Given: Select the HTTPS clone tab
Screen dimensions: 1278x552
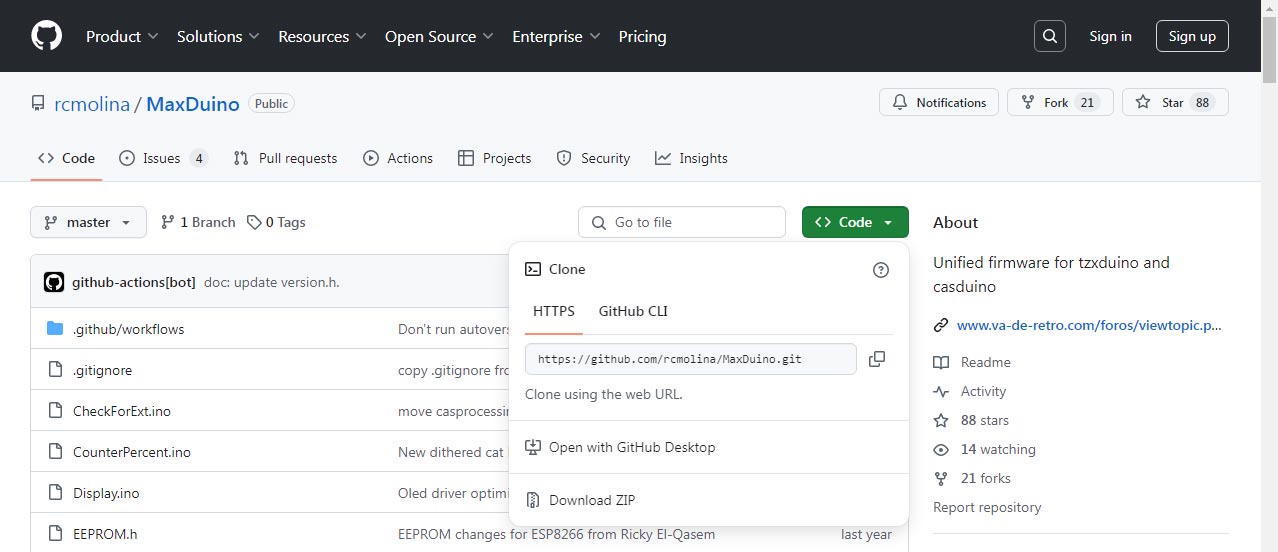Looking at the screenshot, I should click(554, 311).
